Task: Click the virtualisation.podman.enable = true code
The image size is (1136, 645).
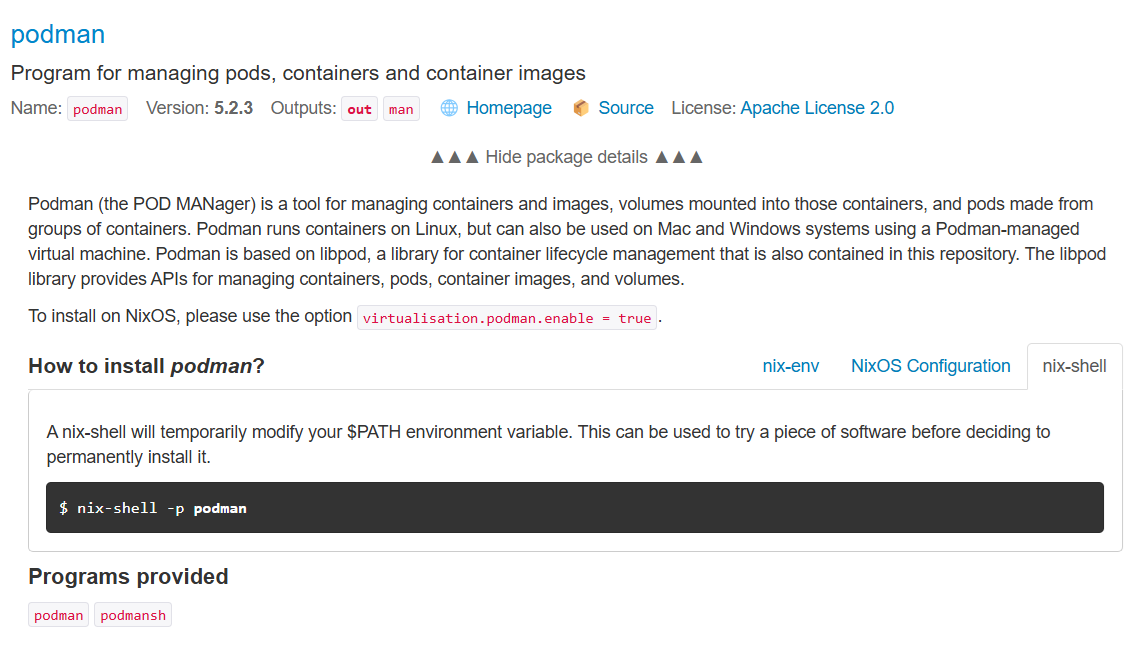Action: click(x=507, y=318)
